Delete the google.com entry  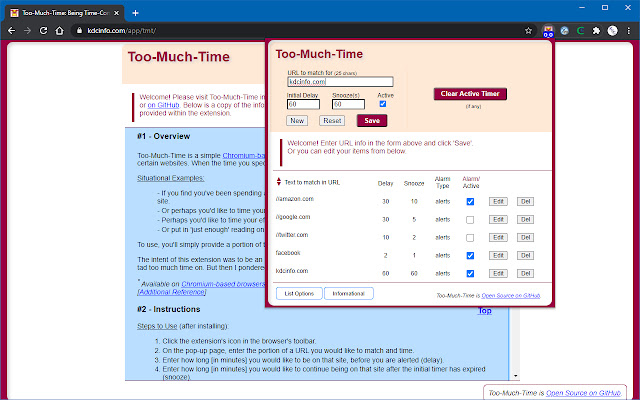(525, 220)
